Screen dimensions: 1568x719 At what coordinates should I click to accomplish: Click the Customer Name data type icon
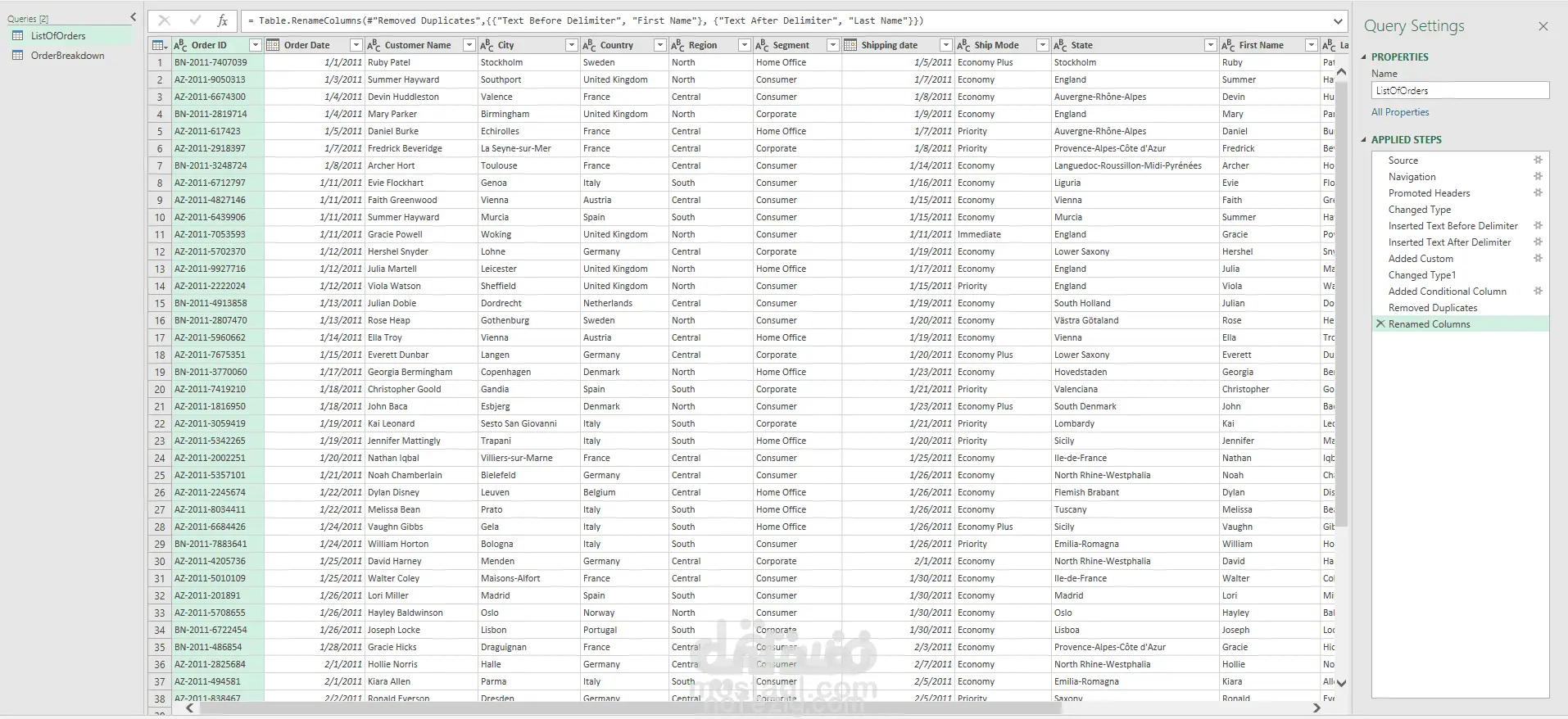[374, 45]
